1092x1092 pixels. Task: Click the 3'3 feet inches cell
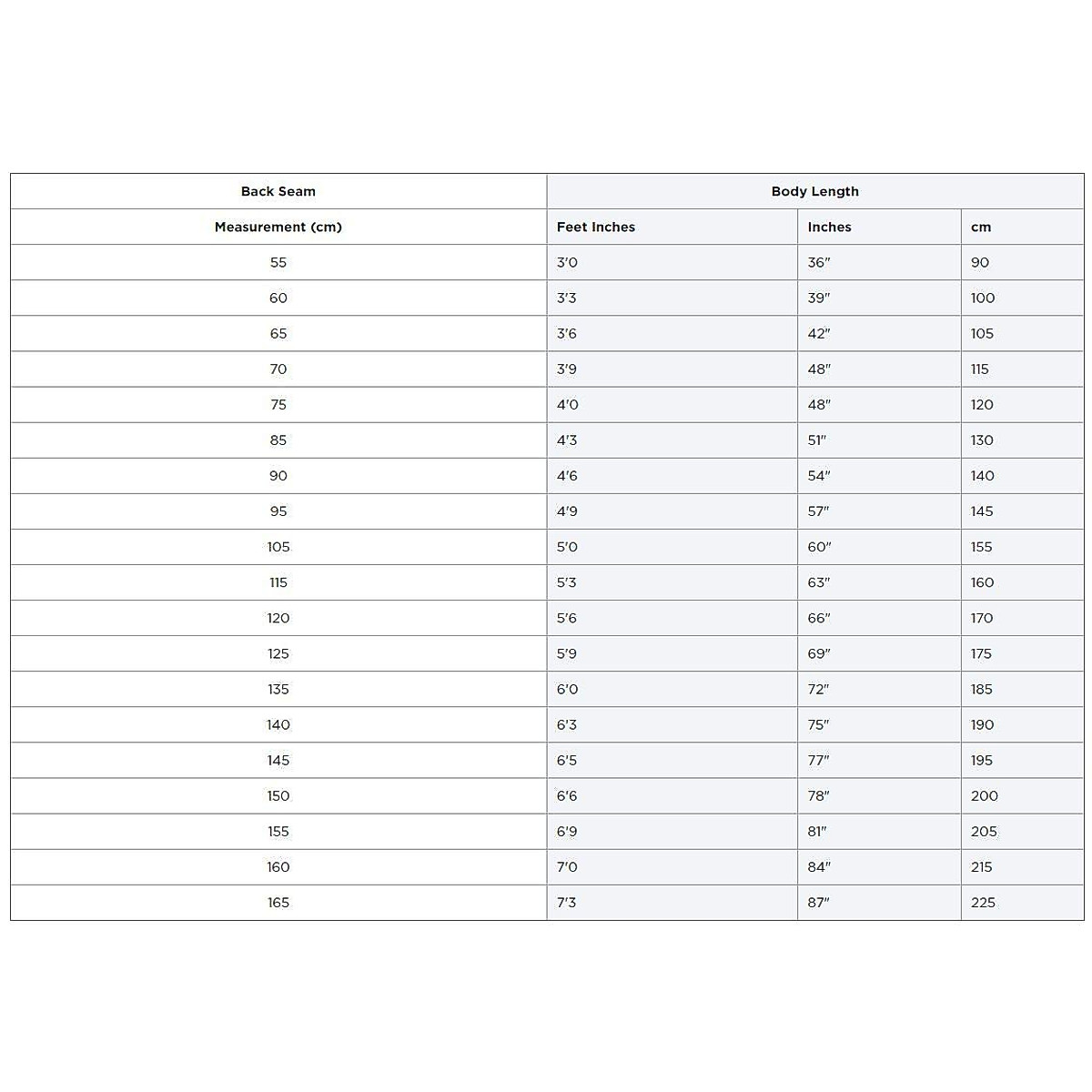567,298
